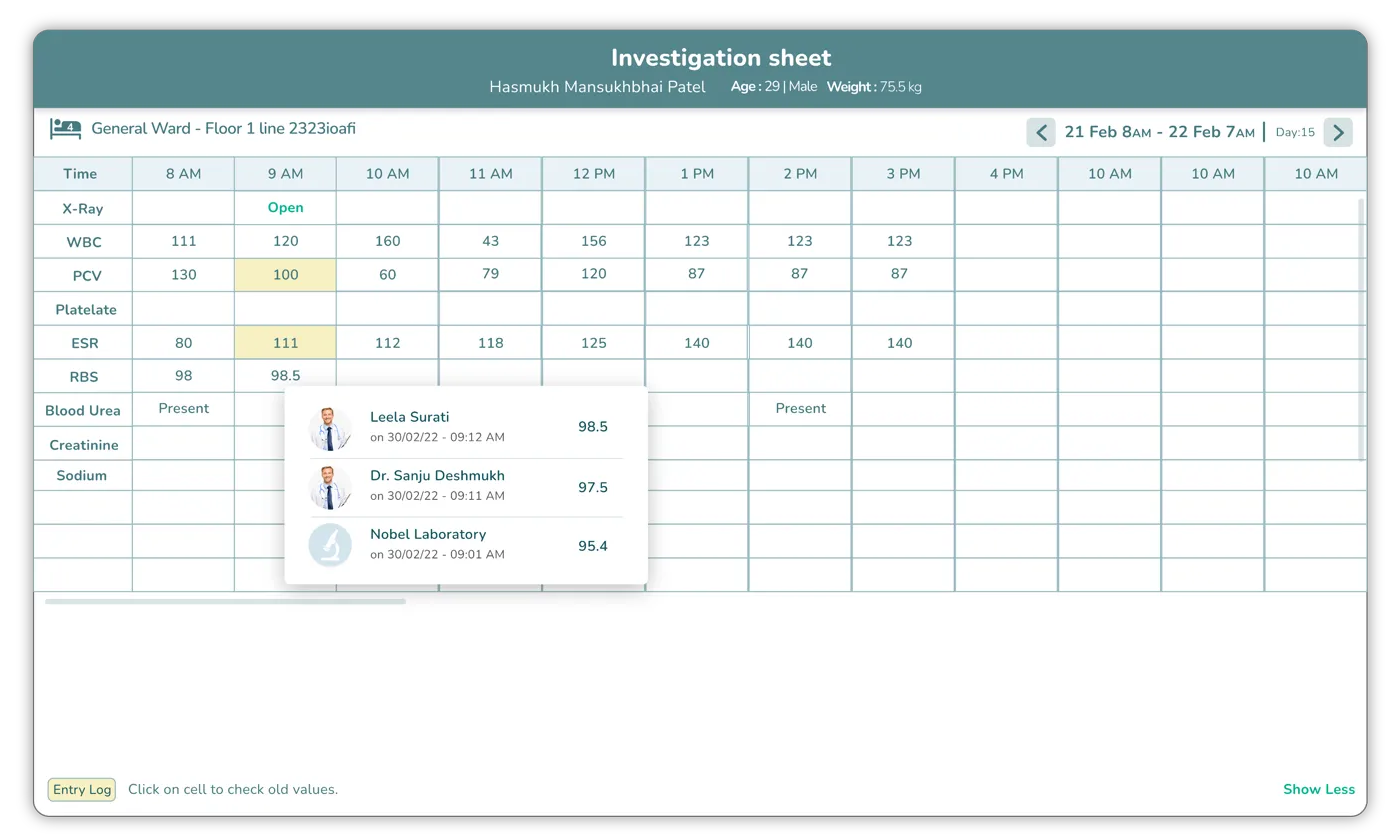Image resolution: width=1400 pixels, height=840 pixels.
Task: Click the Day:15 indicator
Action: click(x=1295, y=132)
